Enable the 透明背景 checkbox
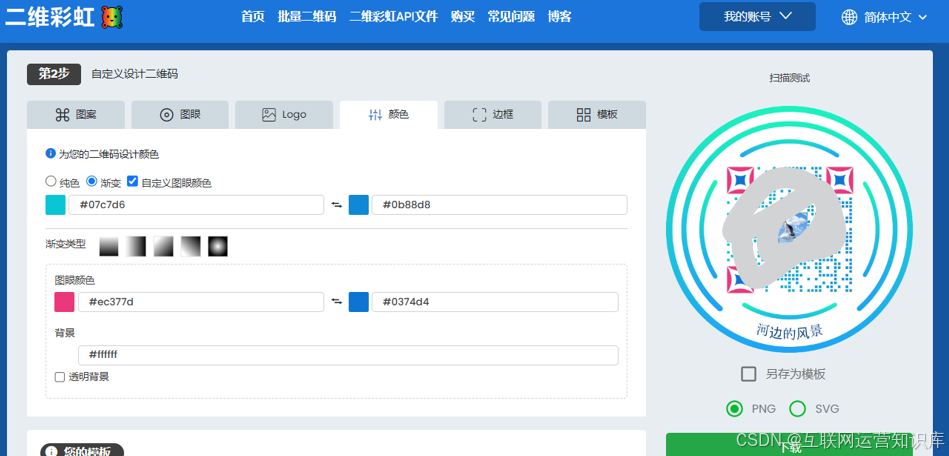Viewport: 949px width, 456px height. click(x=59, y=377)
